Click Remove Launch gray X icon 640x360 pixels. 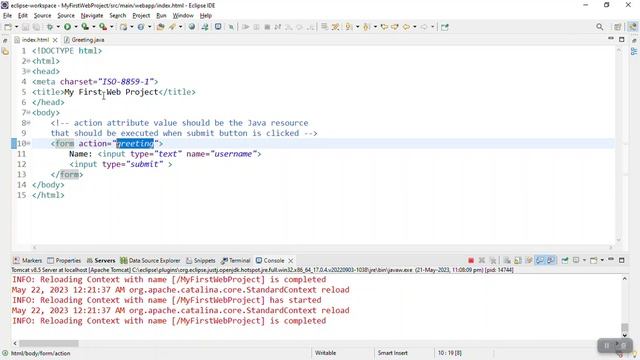pyautogui.click(x=482, y=260)
